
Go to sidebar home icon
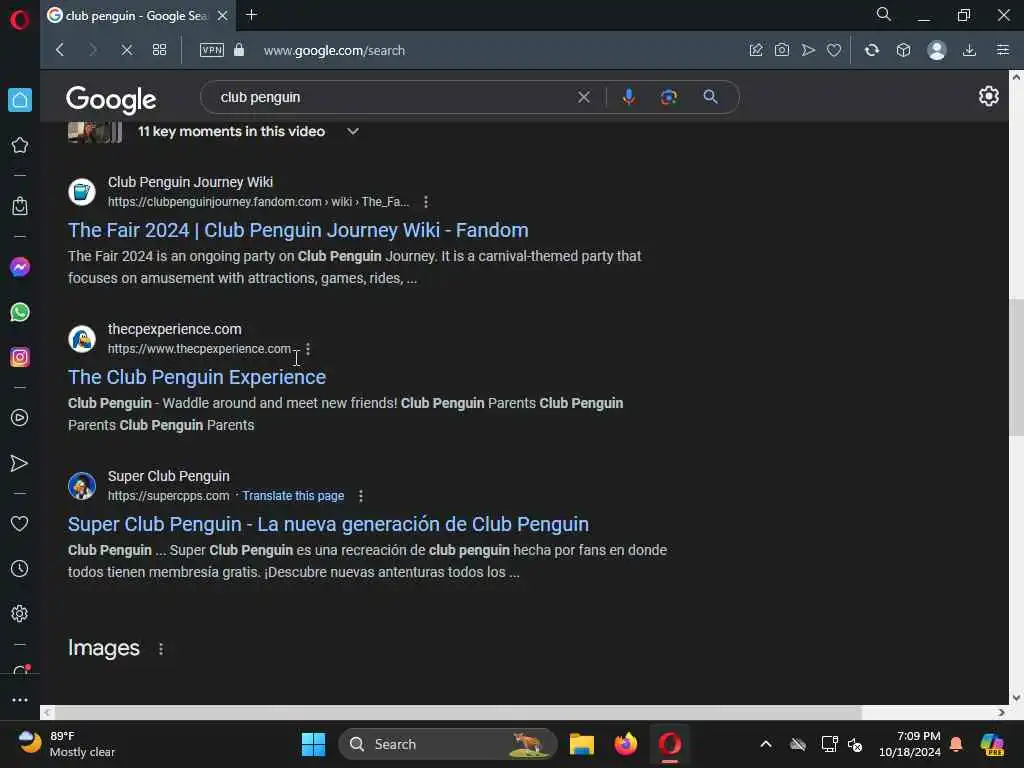(x=20, y=100)
